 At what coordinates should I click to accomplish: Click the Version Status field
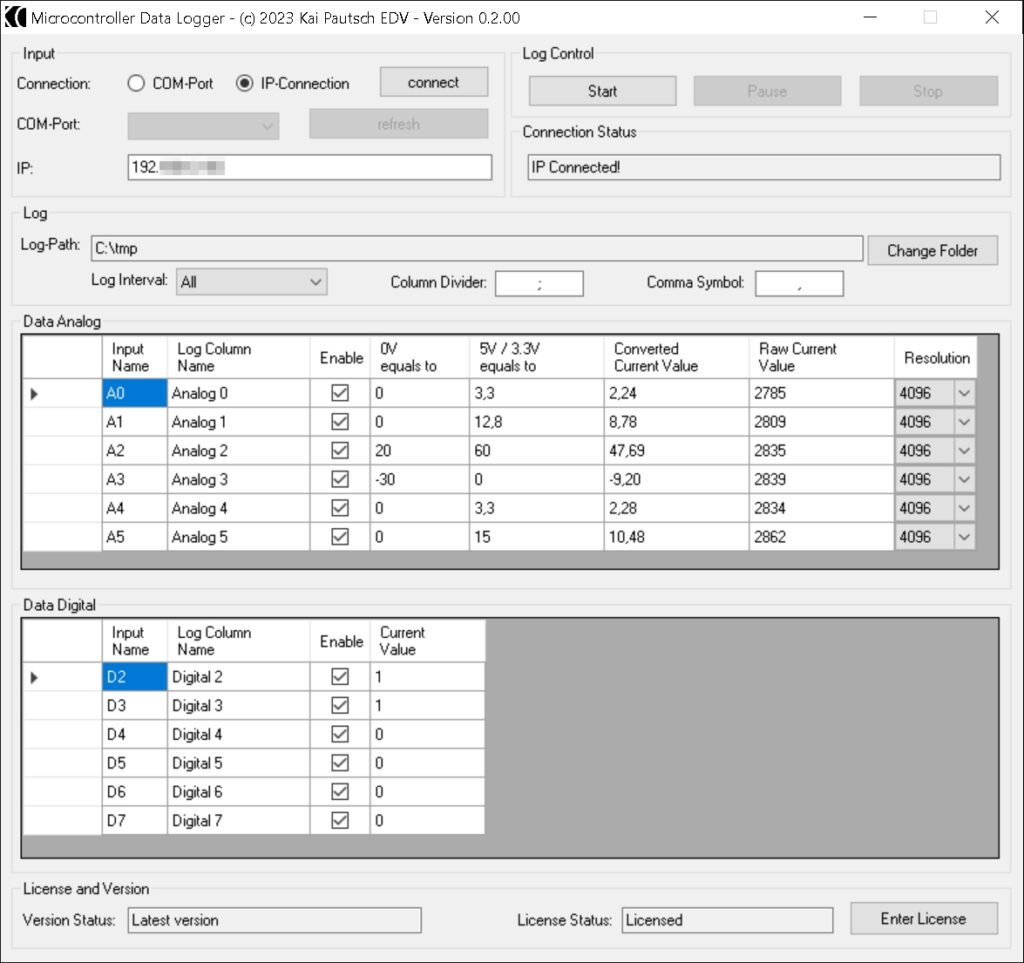(x=274, y=920)
